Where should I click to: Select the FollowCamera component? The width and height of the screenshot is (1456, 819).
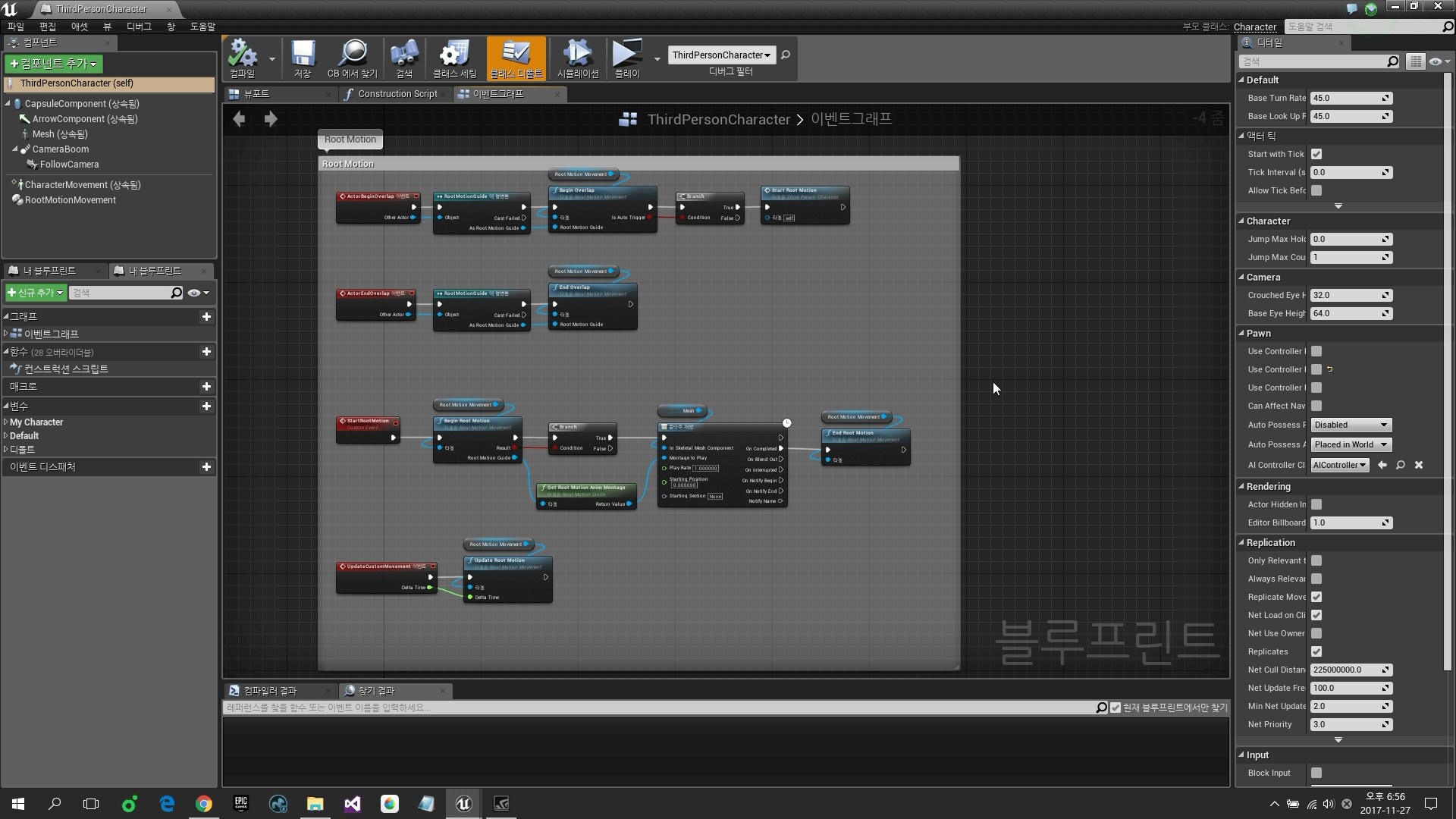point(69,165)
